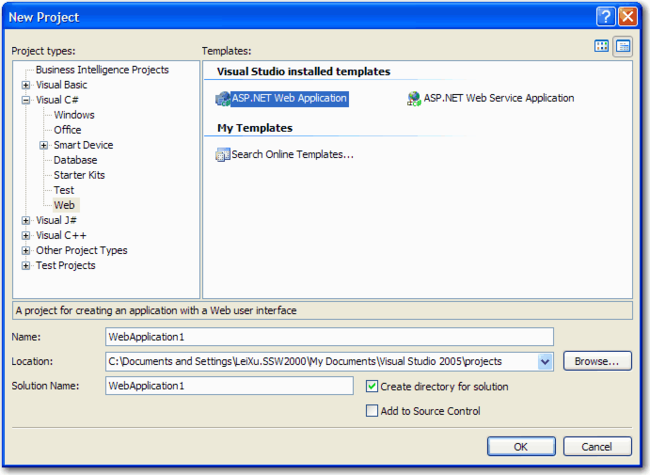Focus the project Name field

click(329, 337)
